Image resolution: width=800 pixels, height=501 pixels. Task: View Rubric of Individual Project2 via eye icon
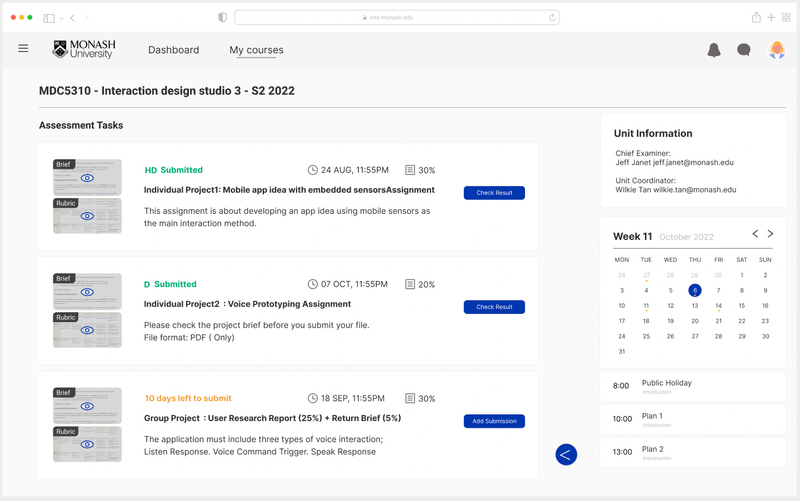coord(87,330)
